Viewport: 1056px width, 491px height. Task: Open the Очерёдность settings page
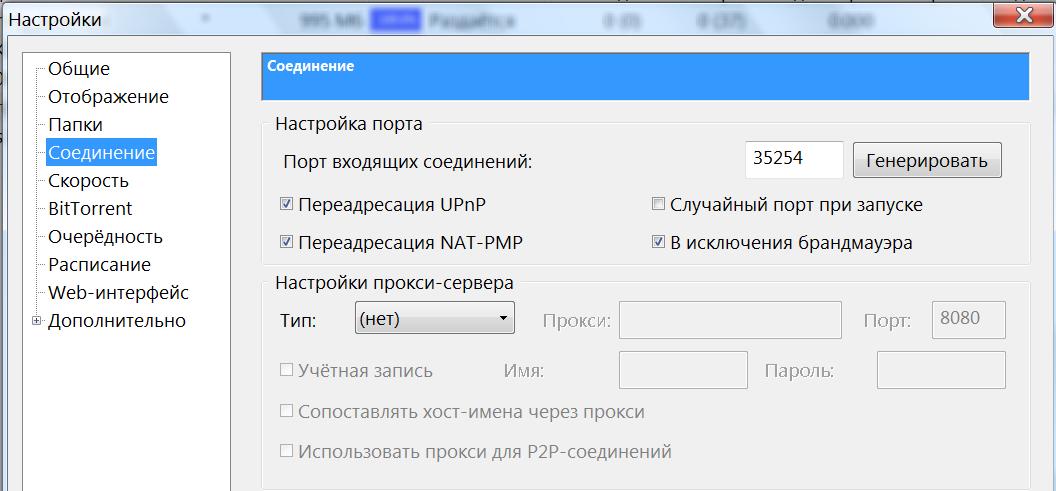point(105,237)
